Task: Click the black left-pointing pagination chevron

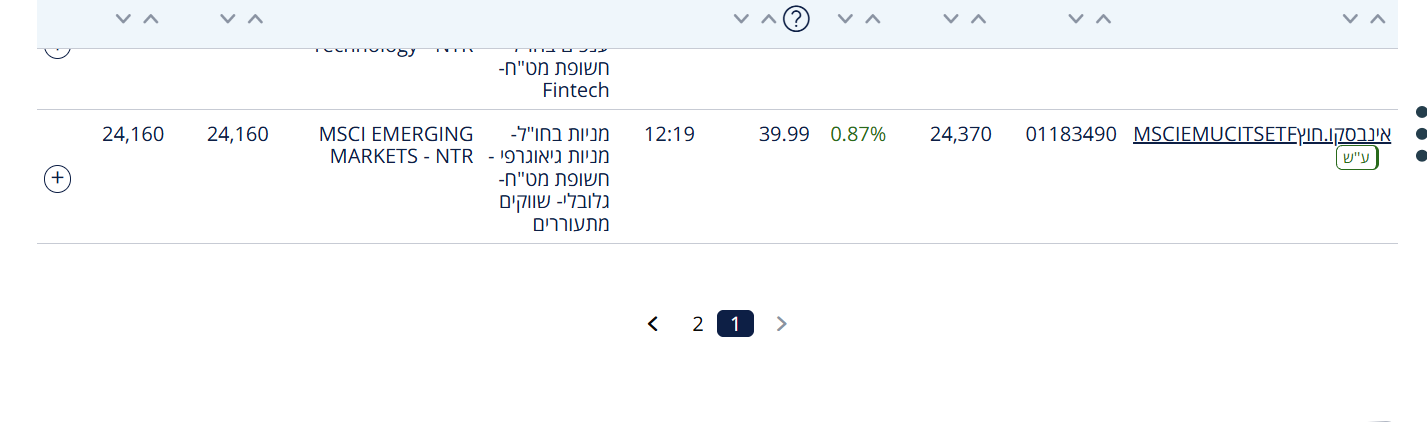Action: point(653,324)
